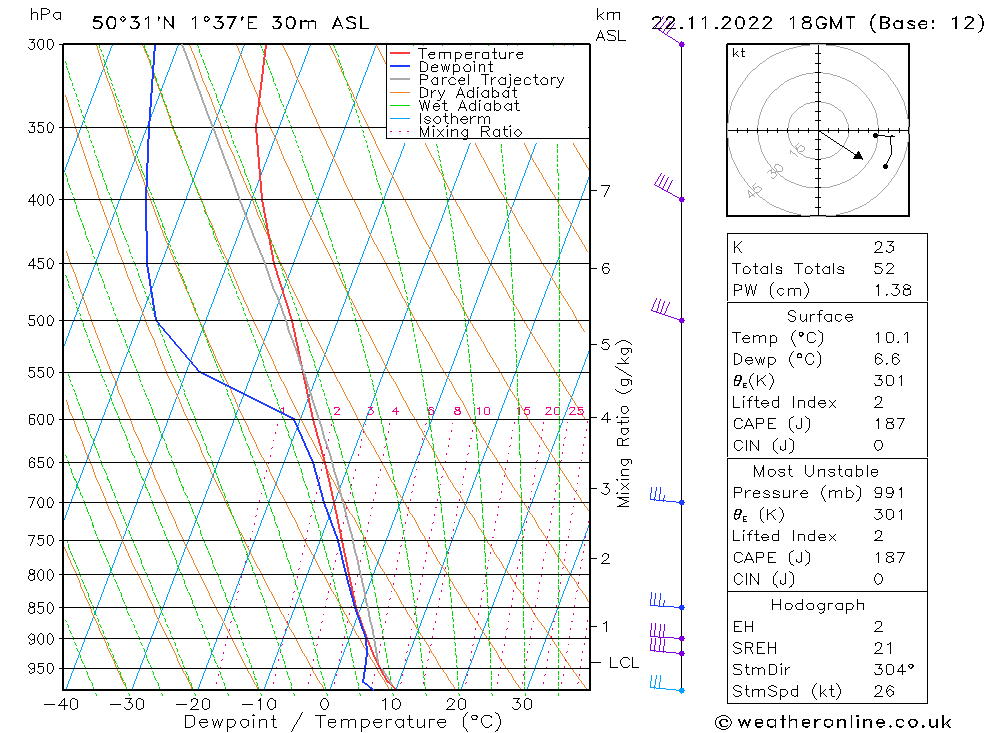Click the vertical Mixing Ratio (g/kg) axis title

(x=624, y=424)
